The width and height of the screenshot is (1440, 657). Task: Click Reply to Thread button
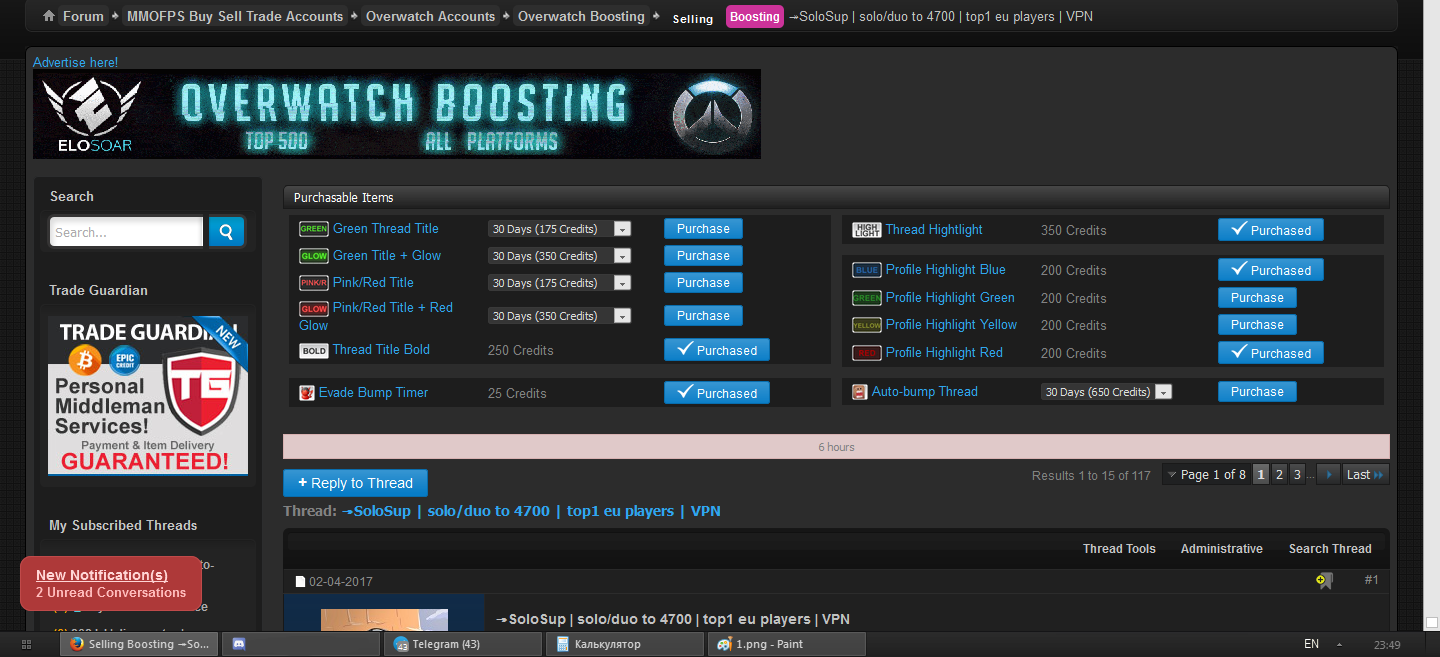click(x=355, y=483)
